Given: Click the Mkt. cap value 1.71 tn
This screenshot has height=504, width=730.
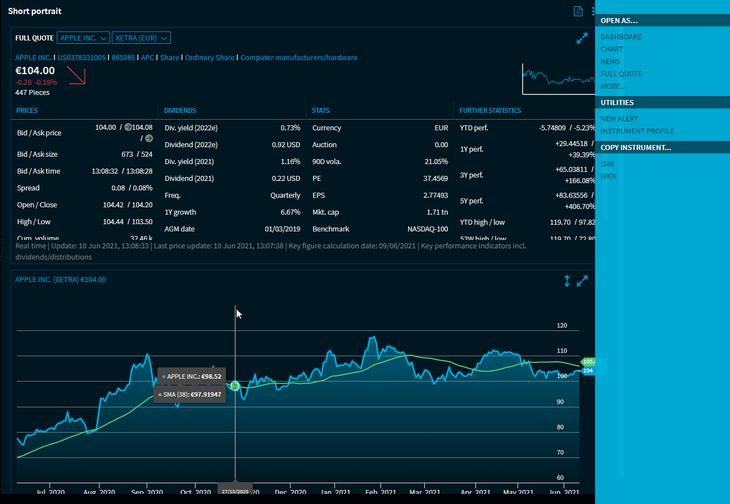Looking at the screenshot, I should tap(437, 212).
